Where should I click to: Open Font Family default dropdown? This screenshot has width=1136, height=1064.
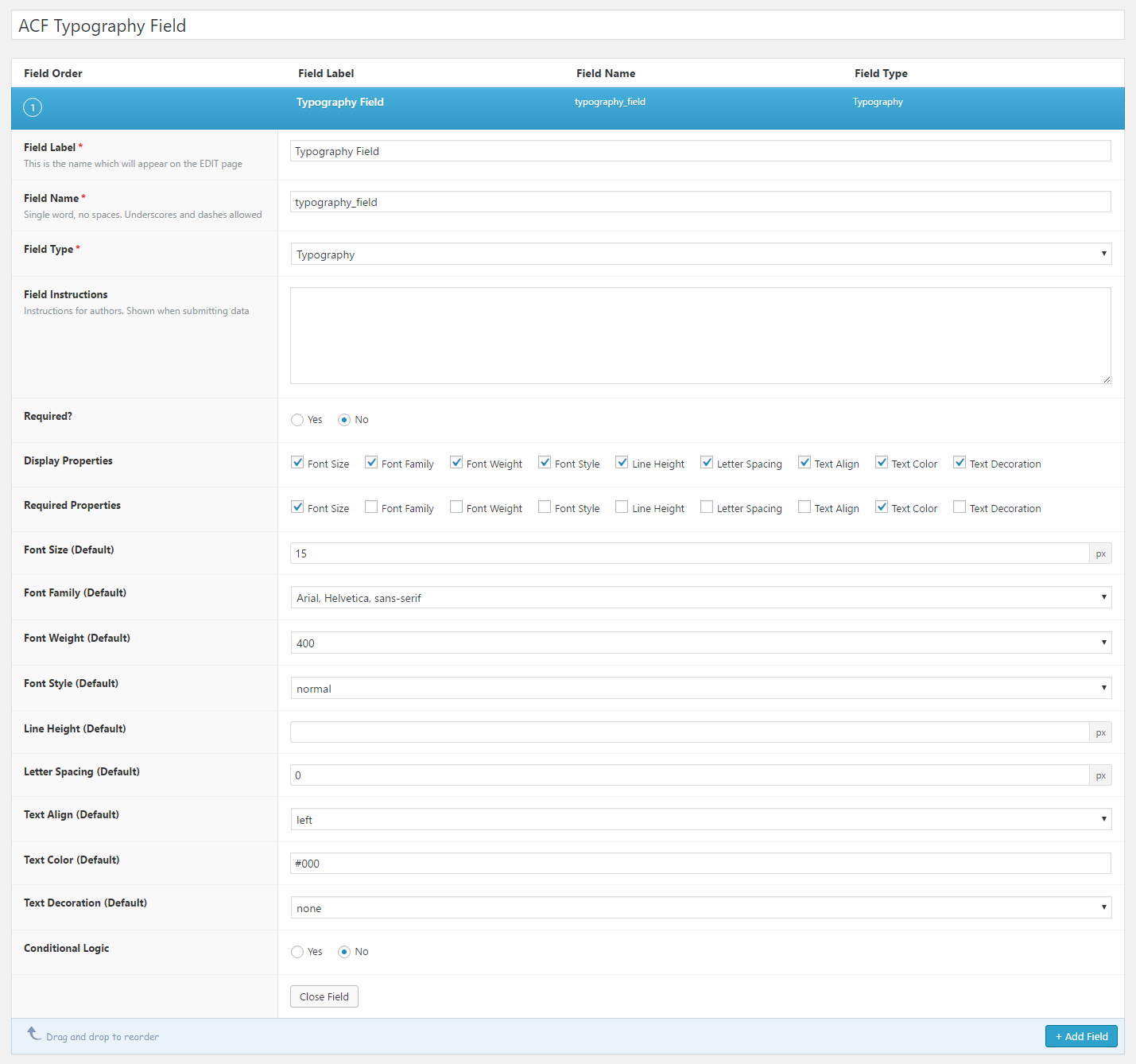[x=700, y=598]
